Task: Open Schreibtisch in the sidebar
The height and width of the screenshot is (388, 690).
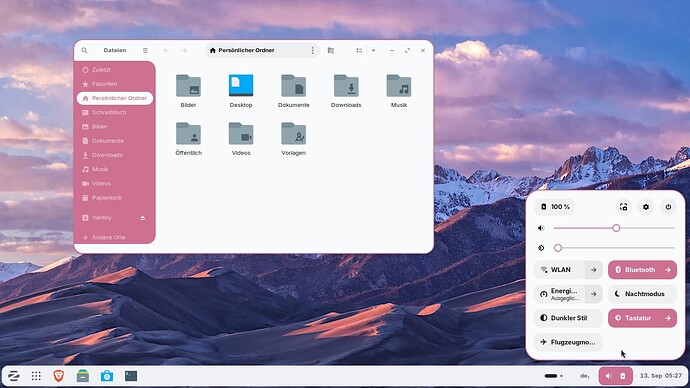Action: (114, 112)
